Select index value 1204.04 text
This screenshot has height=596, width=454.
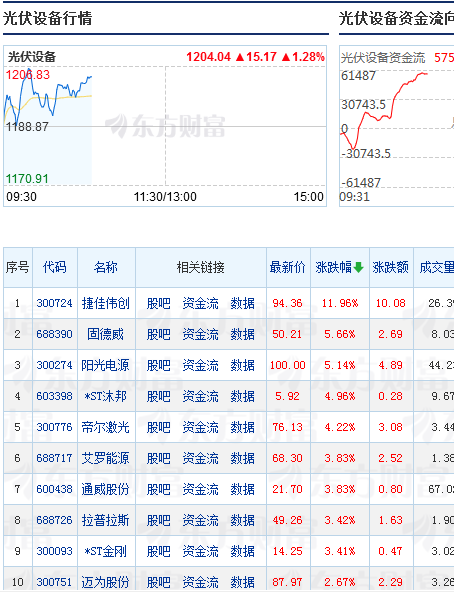click(208, 57)
